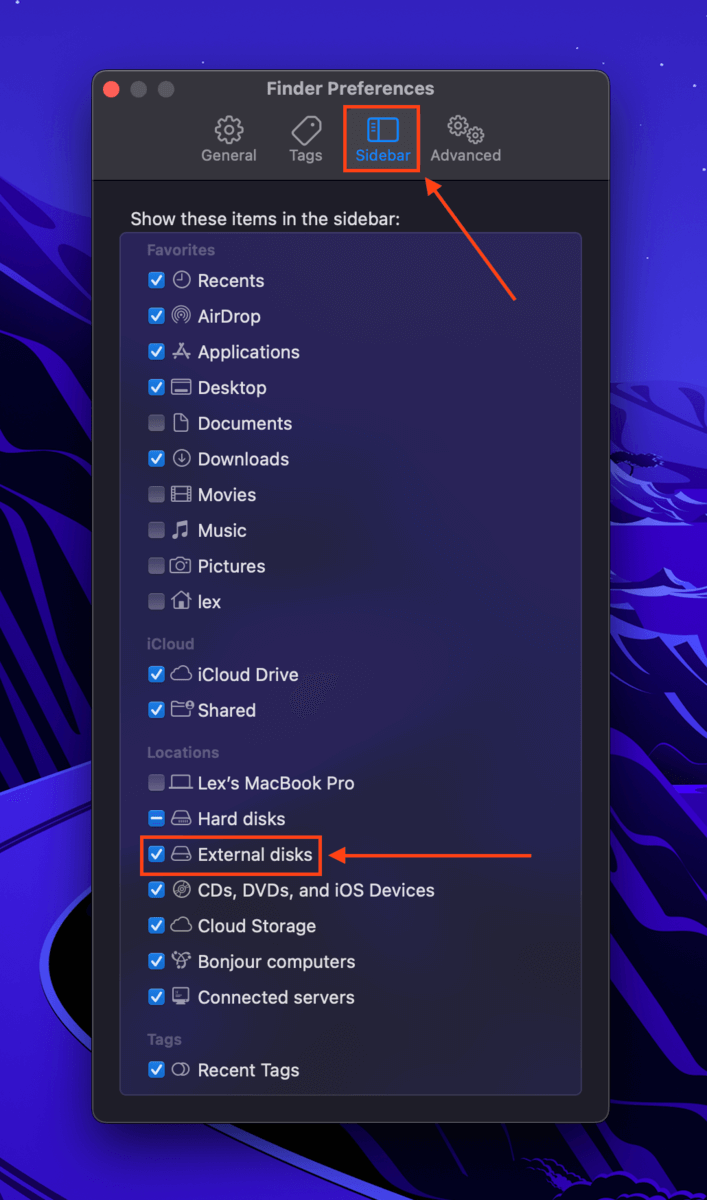Uncheck CDs, DVDs, and iOS Devices checkbox
Screen dimensions: 707x1200
click(156, 890)
